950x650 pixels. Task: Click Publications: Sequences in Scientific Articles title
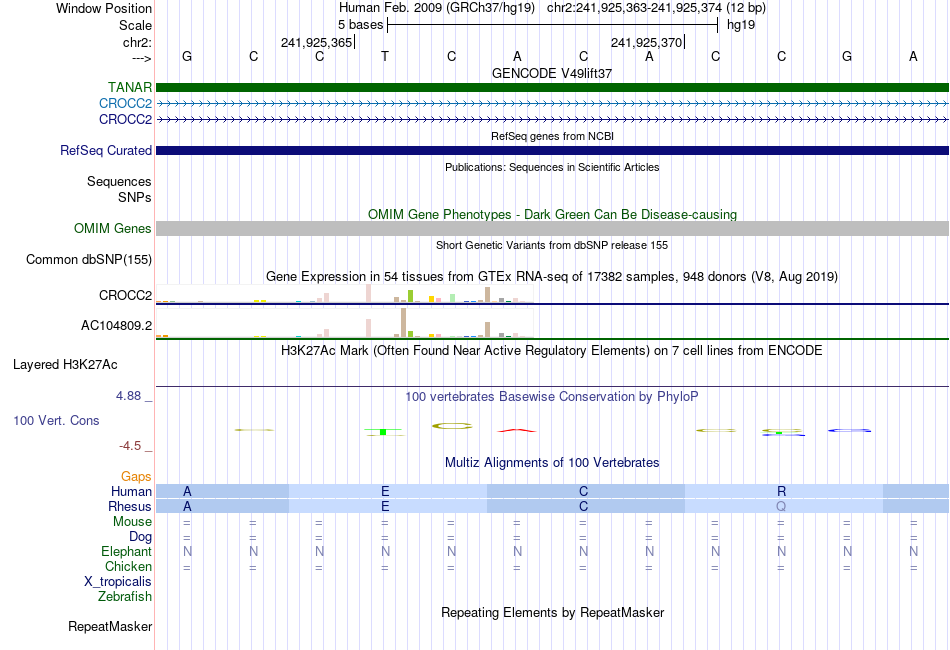(x=552, y=167)
